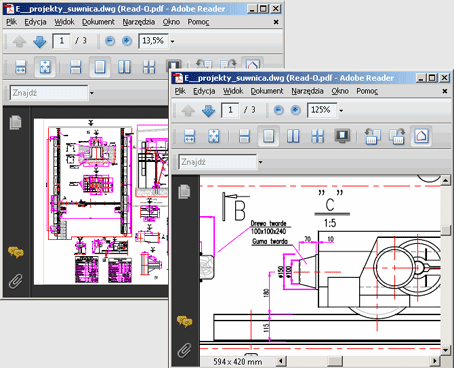Toggle two-up page view in front toolbar

[293, 136]
